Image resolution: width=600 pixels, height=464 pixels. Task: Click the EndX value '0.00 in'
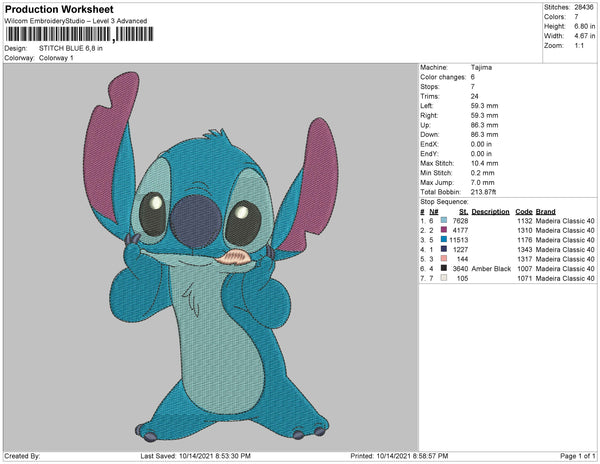pyautogui.click(x=481, y=144)
